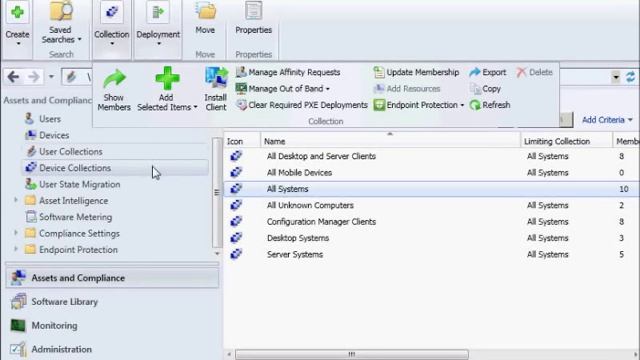Sort by the Name column header
This screenshot has width=640, height=360.
(390, 141)
